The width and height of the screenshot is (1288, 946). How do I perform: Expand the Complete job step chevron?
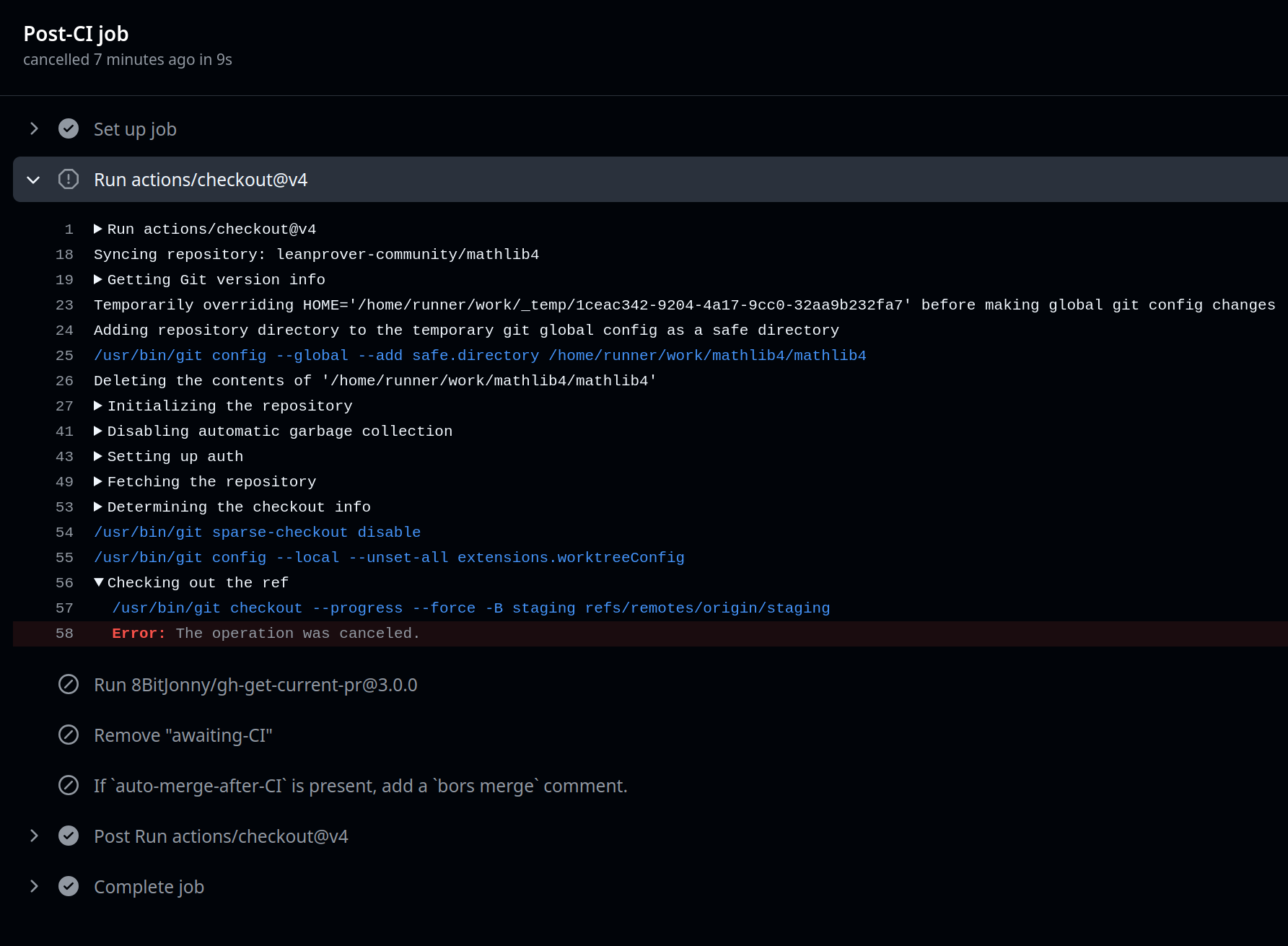[x=34, y=886]
